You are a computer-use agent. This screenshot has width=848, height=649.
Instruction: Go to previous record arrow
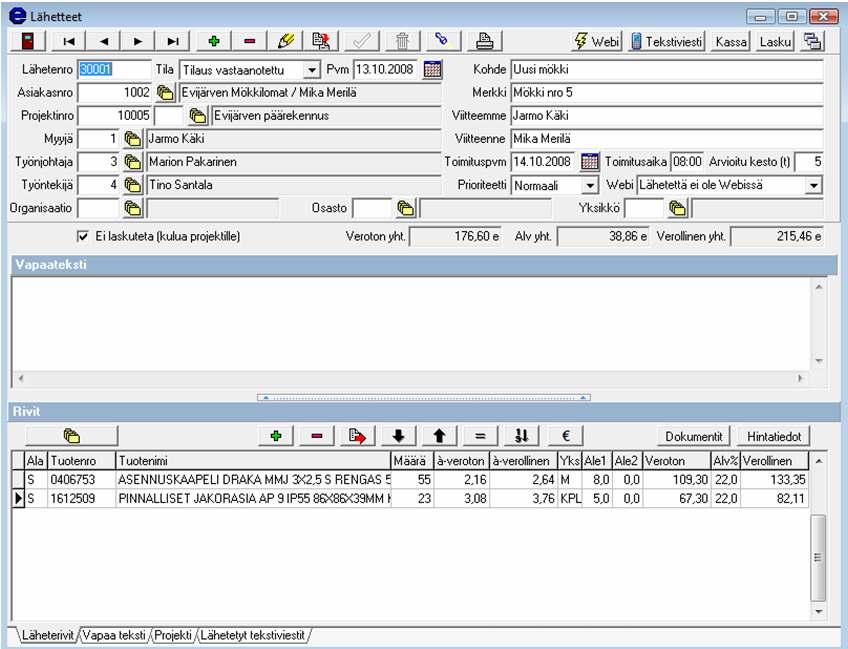(x=103, y=41)
